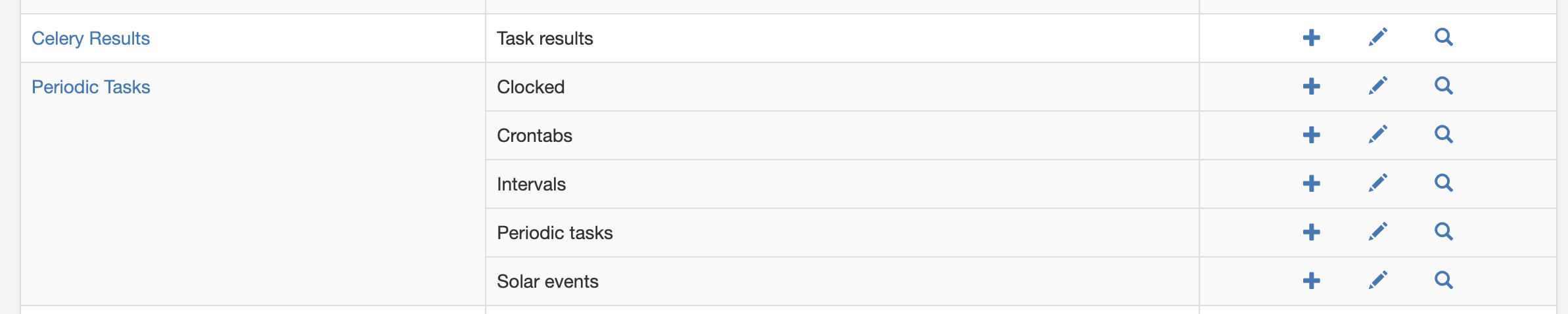
Task: Search Clocked entries with the magnifier
Action: click(x=1444, y=86)
